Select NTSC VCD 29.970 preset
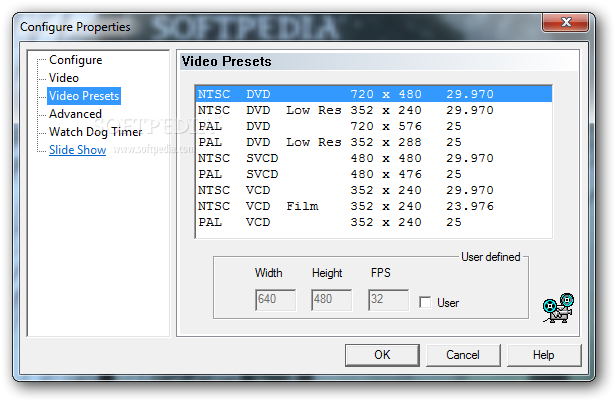 click(374, 190)
